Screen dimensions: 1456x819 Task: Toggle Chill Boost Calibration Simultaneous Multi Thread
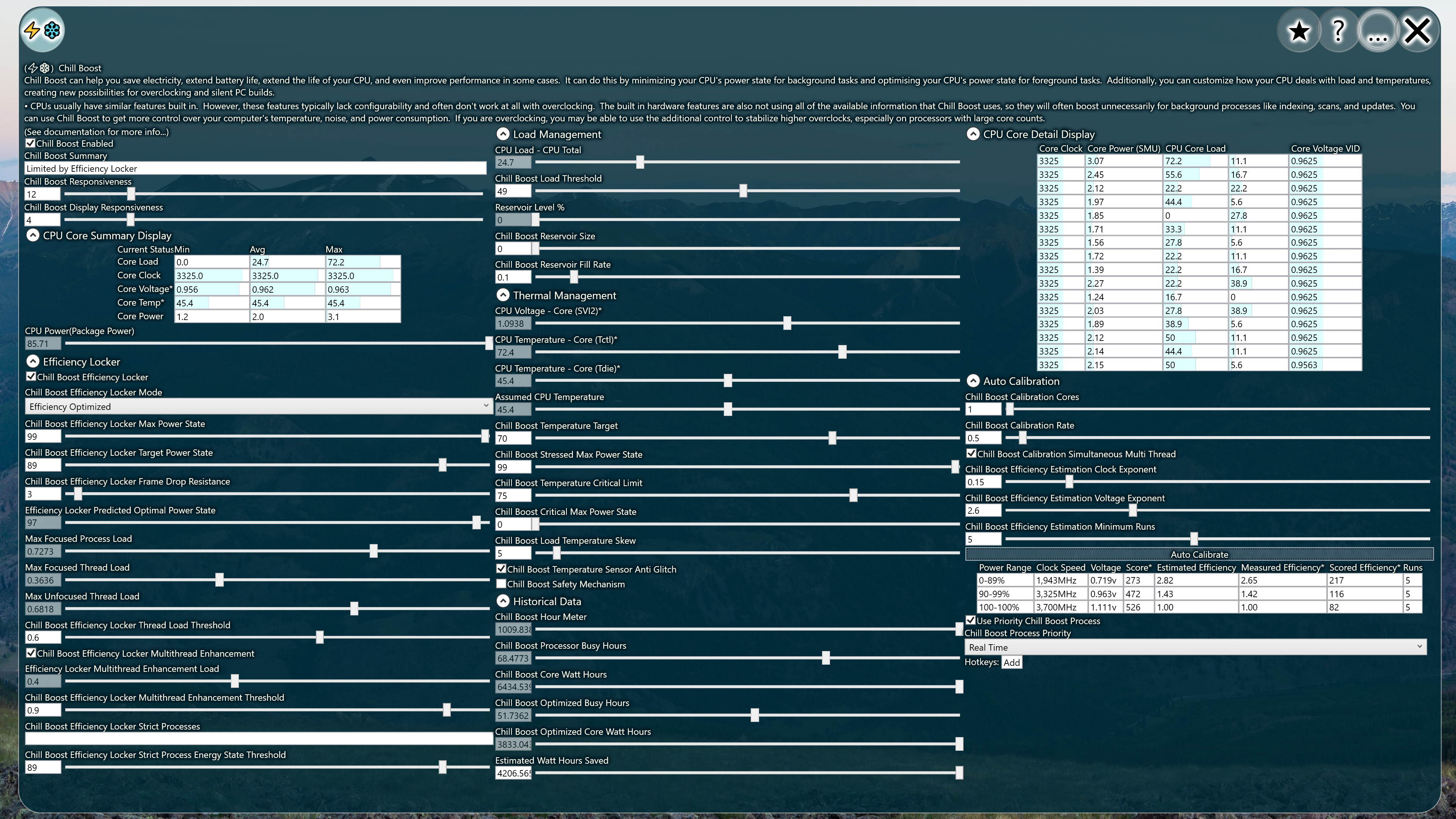[x=971, y=454]
